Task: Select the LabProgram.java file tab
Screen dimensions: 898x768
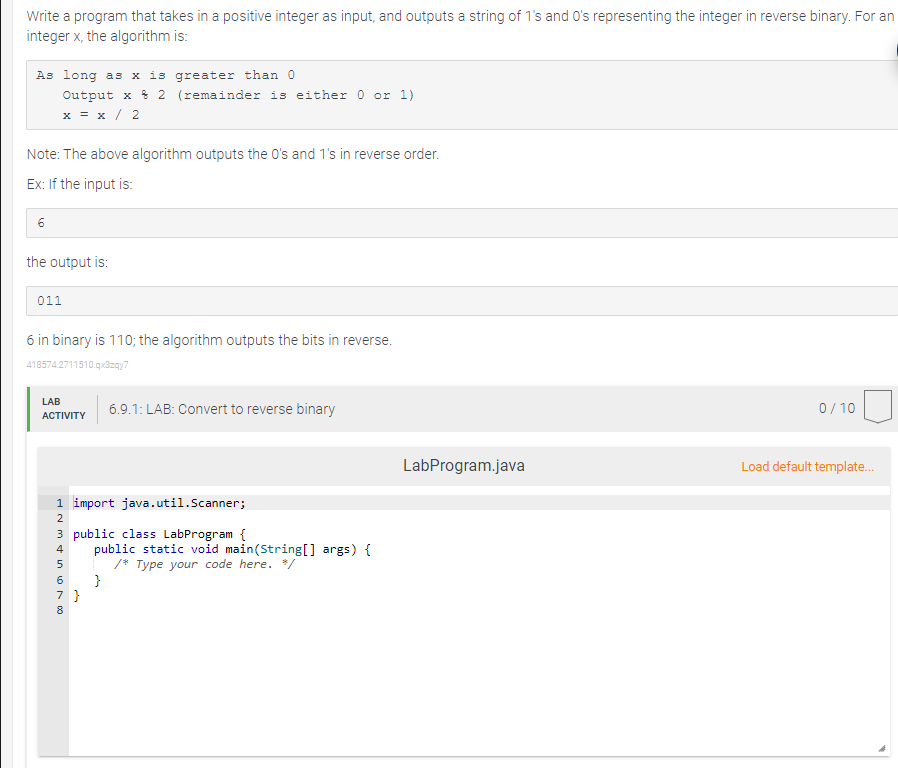Action: coord(463,464)
